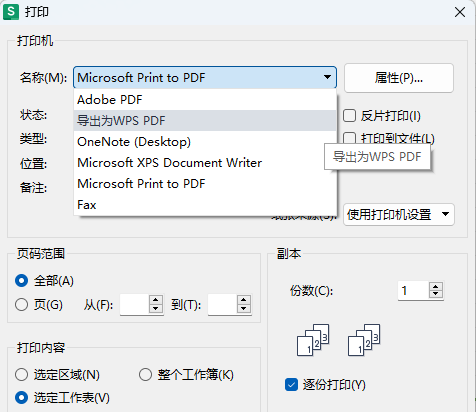This screenshot has width=476, height=412.
Task: Choose Microsoft Print to PDF list entry
Action: (x=205, y=184)
